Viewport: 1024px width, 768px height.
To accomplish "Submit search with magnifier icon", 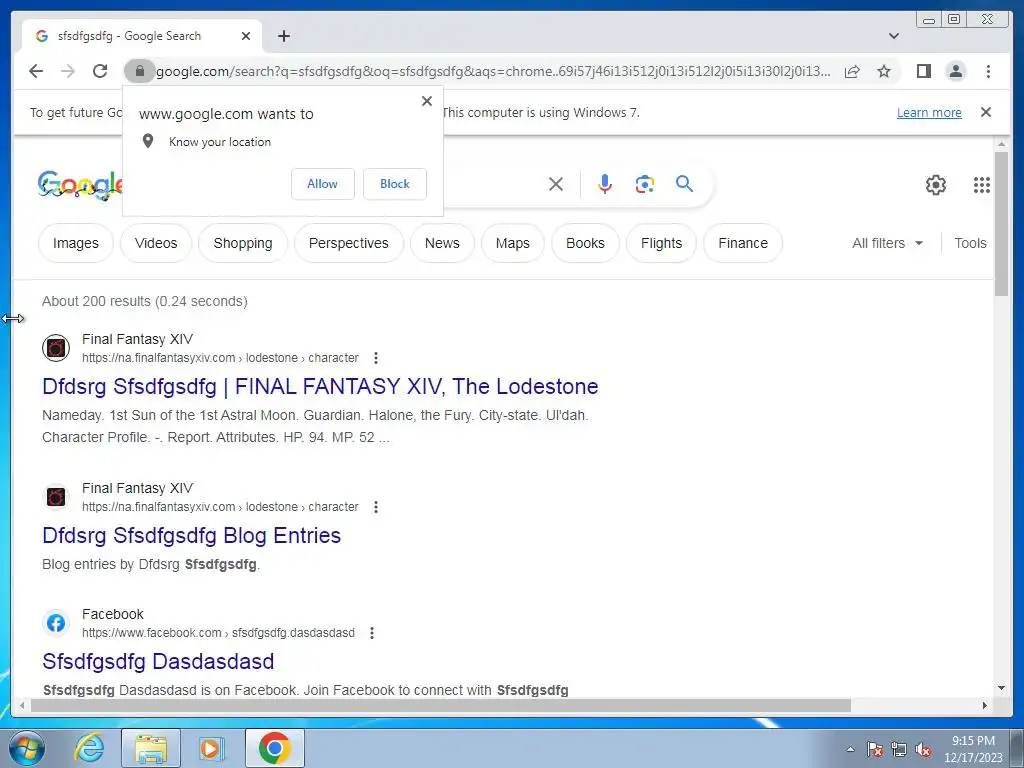I will click(x=684, y=184).
